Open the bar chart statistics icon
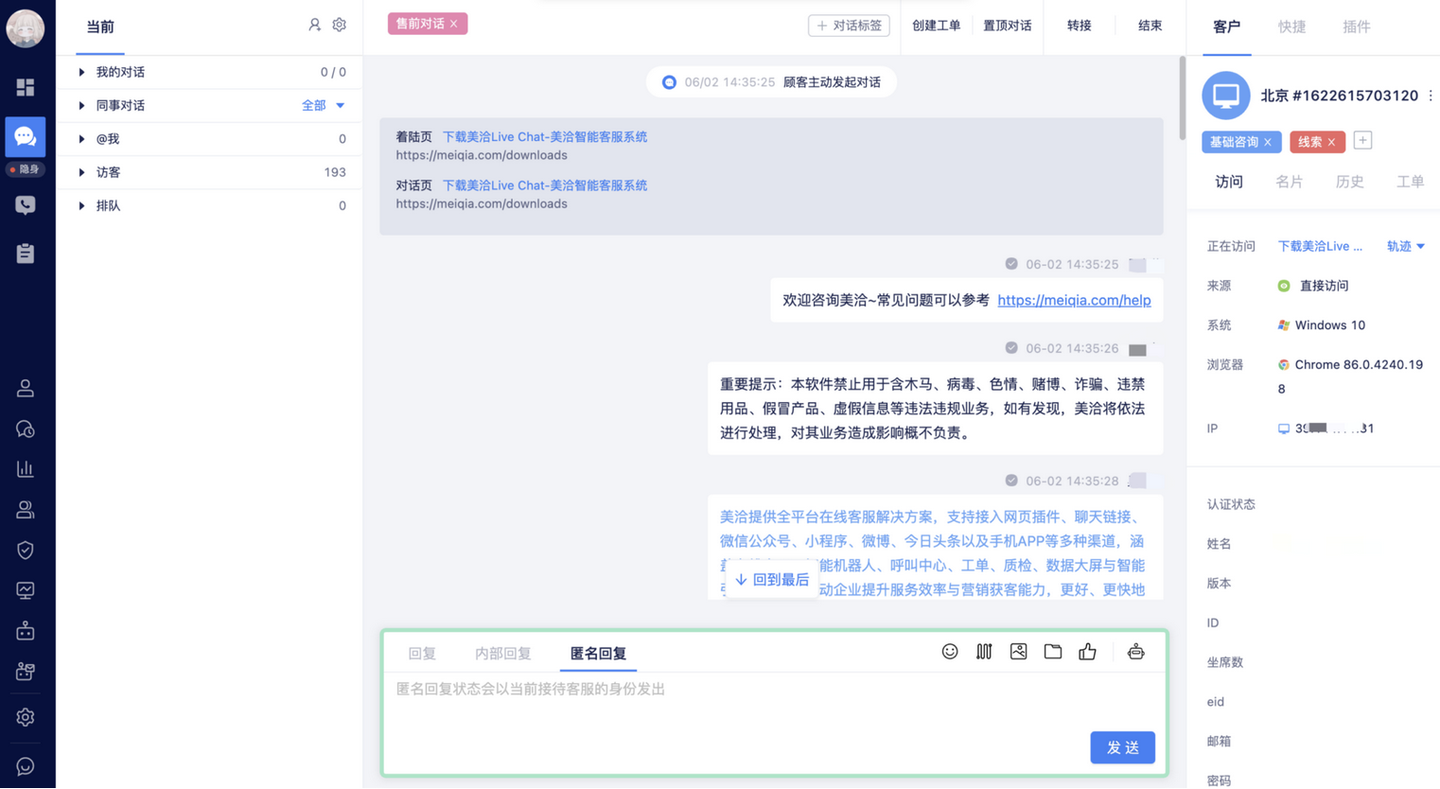The width and height of the screenshot is (1440, 789). 25,469
